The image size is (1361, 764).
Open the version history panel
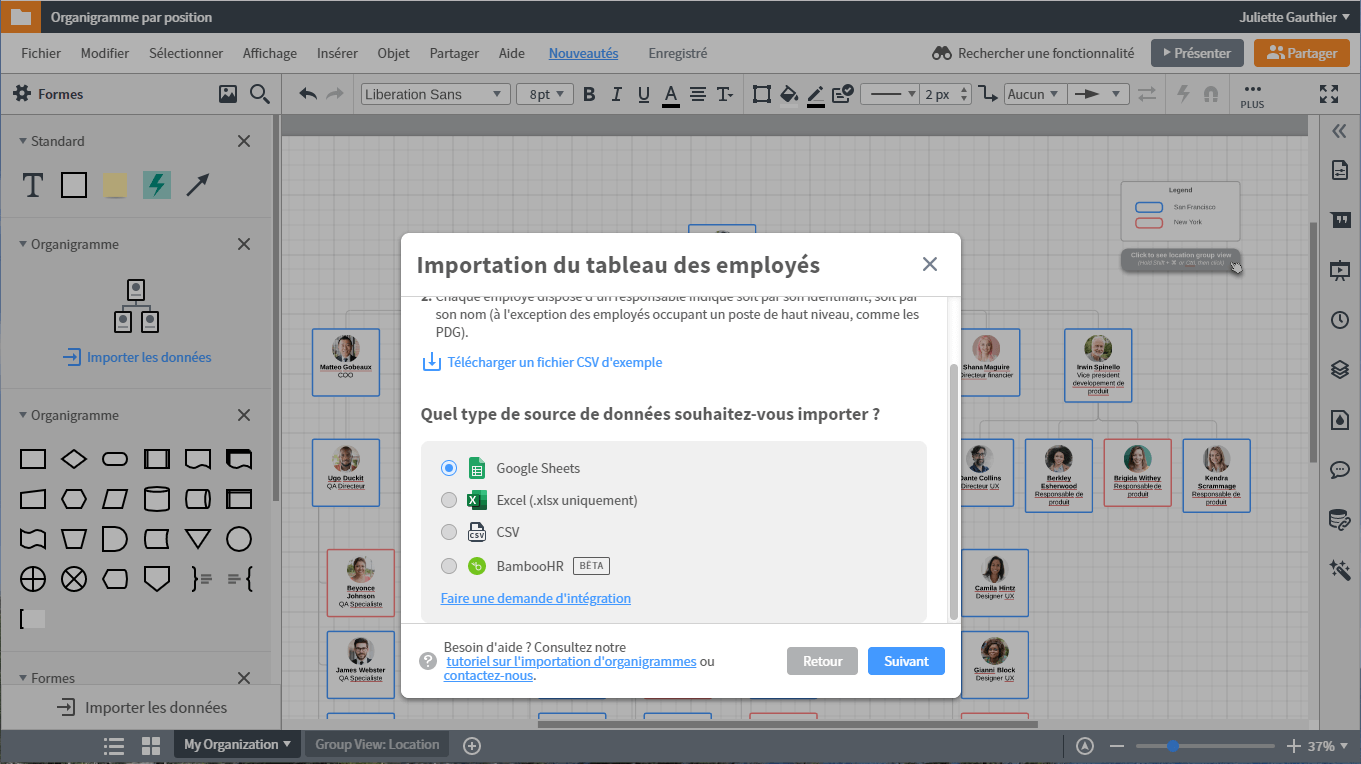[1340, 320]
